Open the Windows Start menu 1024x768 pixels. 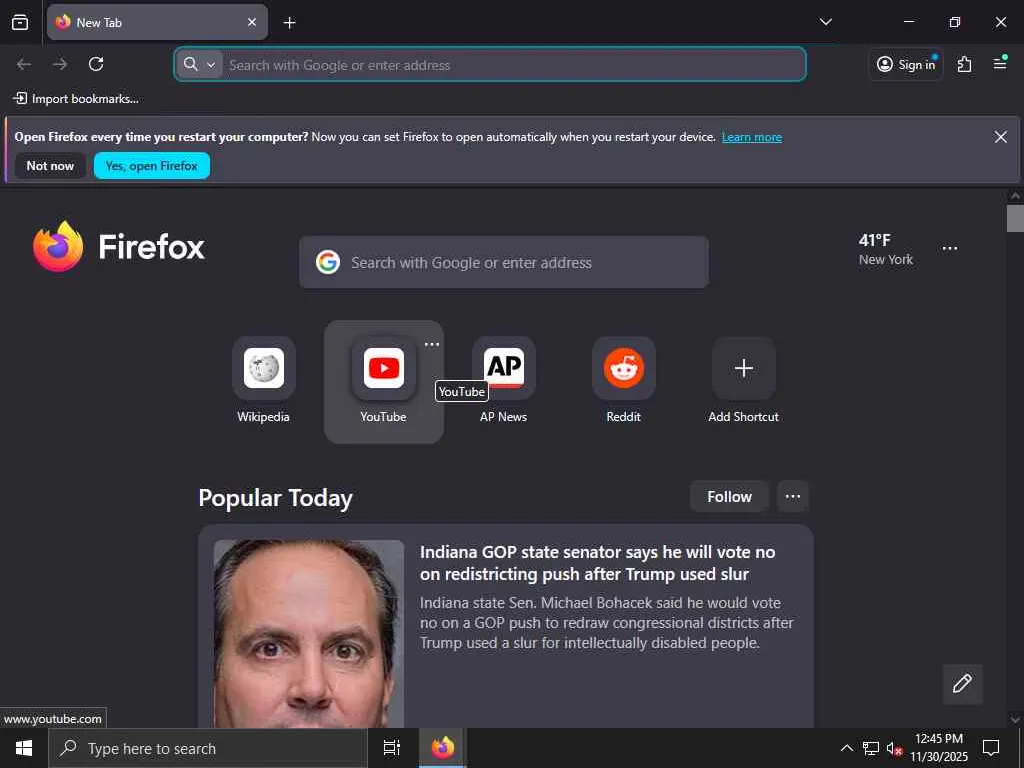[24, 748]
